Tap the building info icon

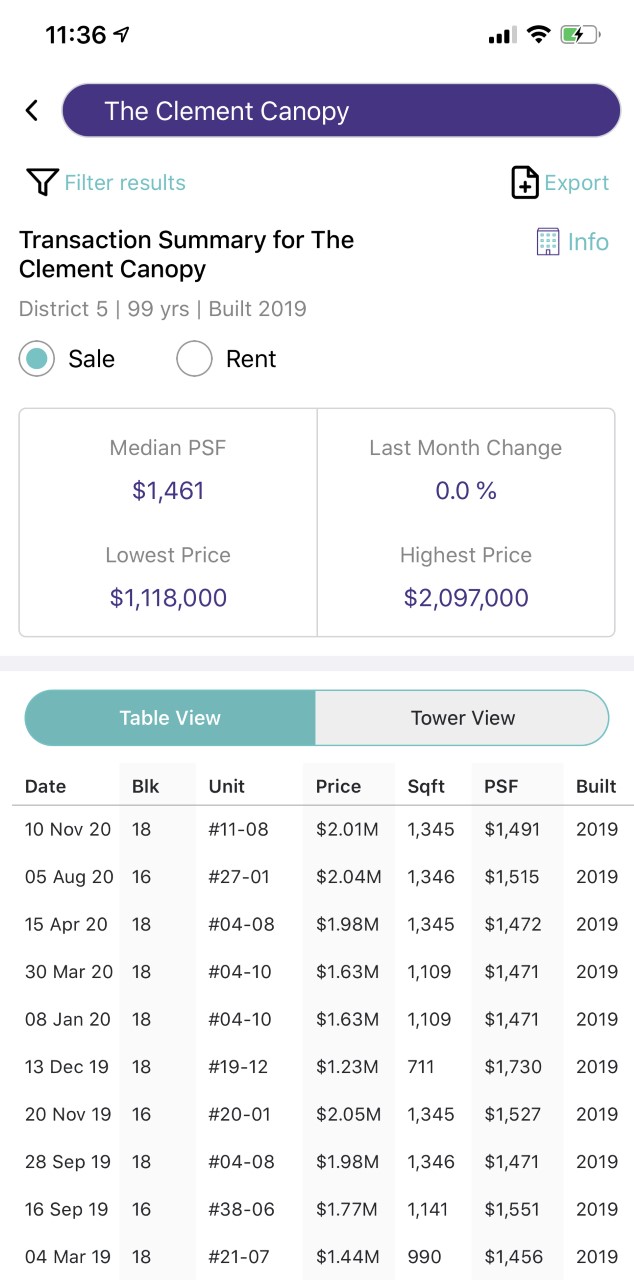547,242
